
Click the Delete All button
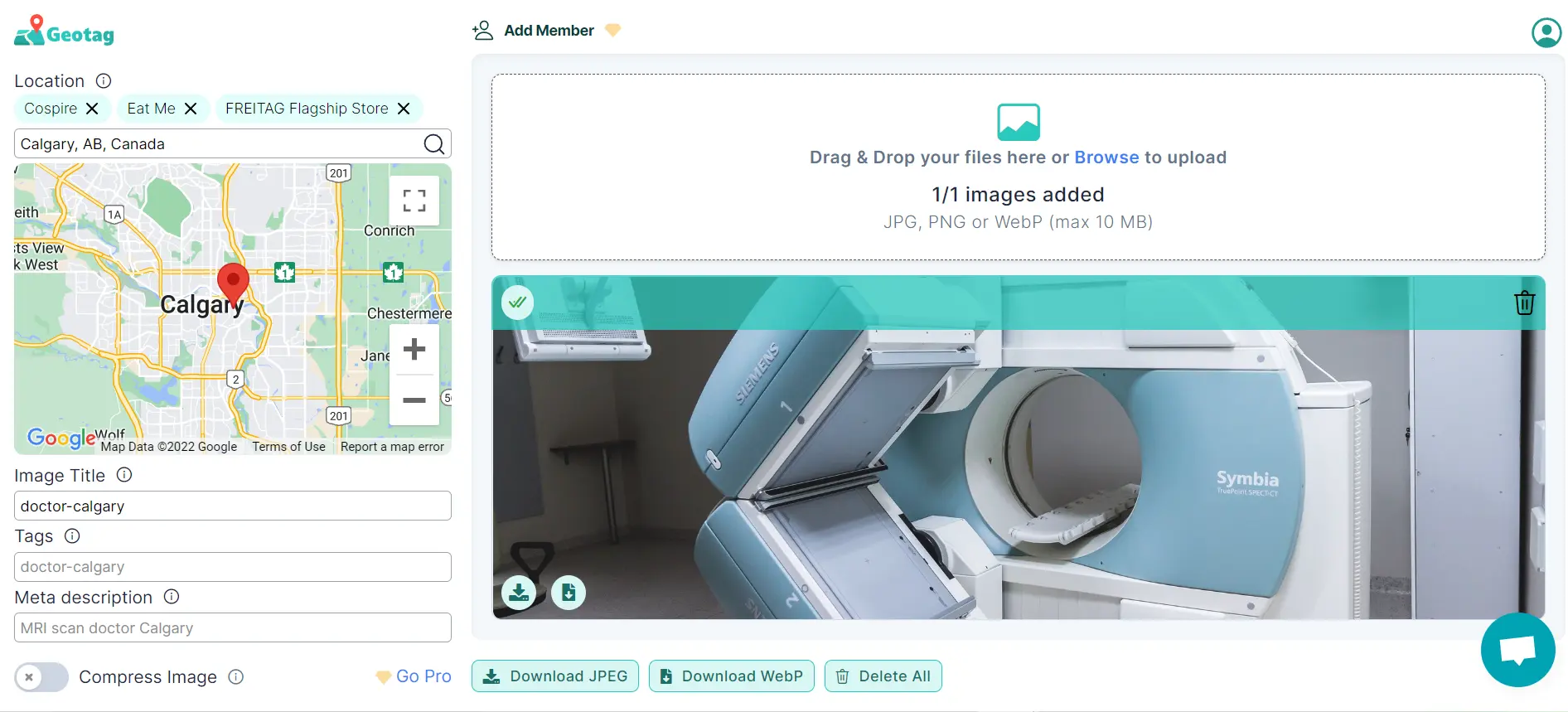pos(883,676)
